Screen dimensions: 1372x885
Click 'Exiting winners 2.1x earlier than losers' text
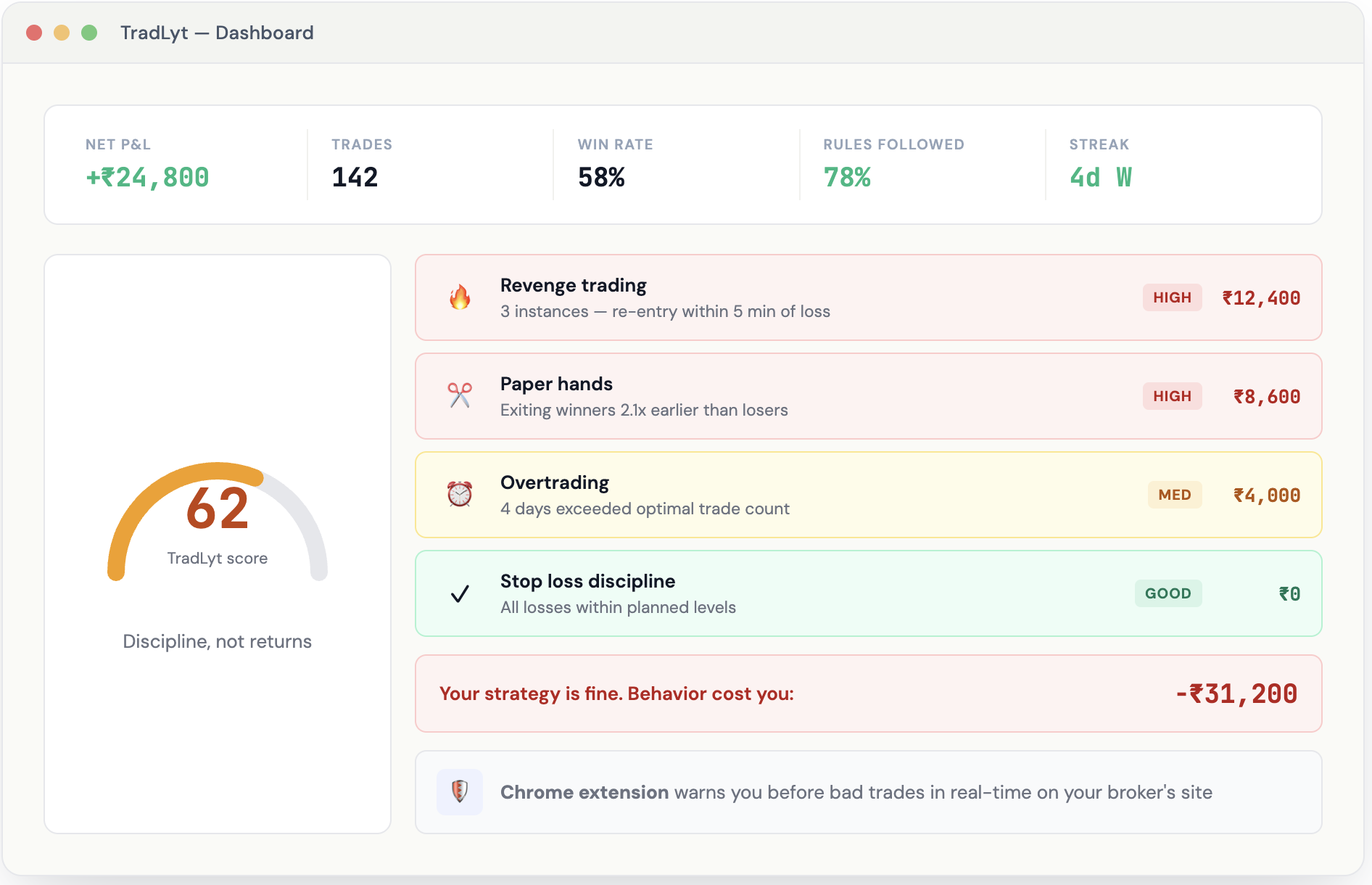[644, 411]
